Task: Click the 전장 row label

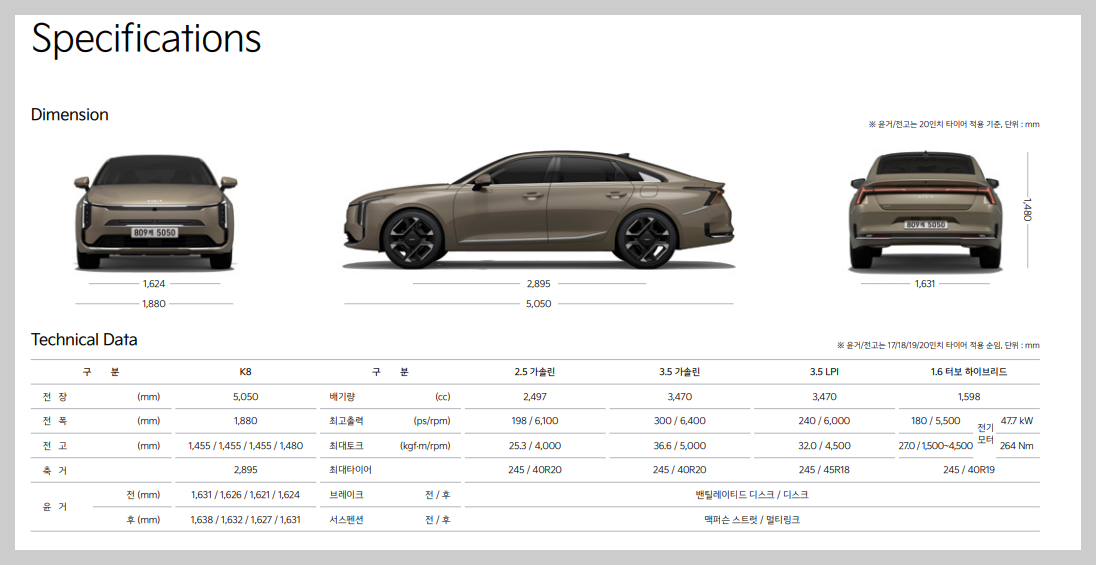Action: [x=55, y=396]
